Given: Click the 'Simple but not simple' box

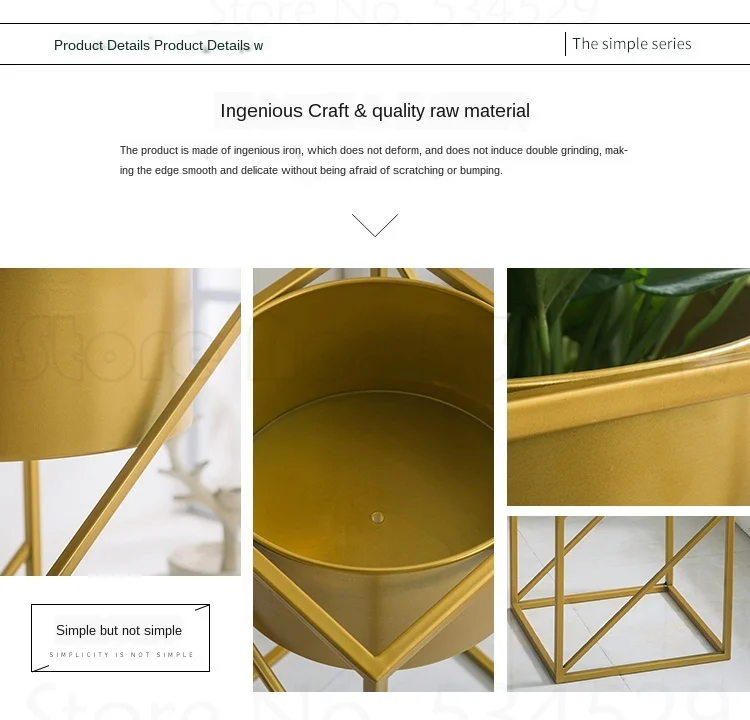Looking at the screenshot, I should [x=121, y=638].
